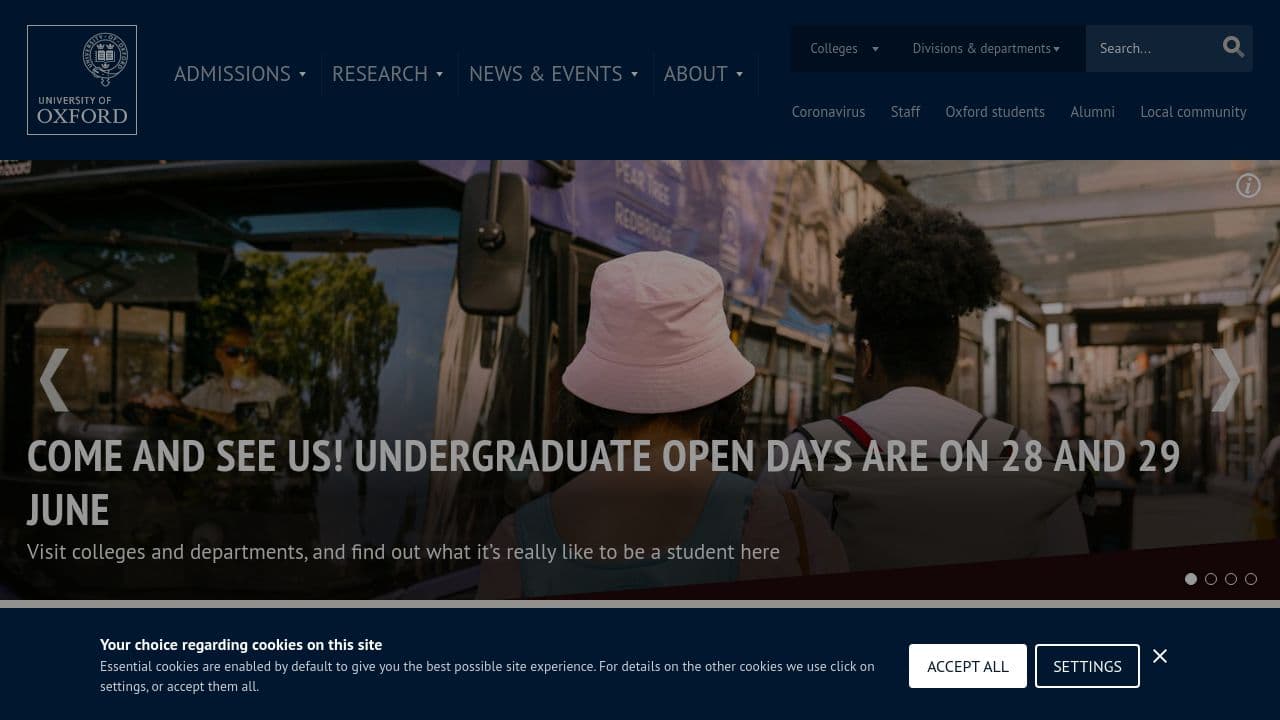The image size is (1280, 720).
Task: Open the Staff link
Action: (905, 112)
